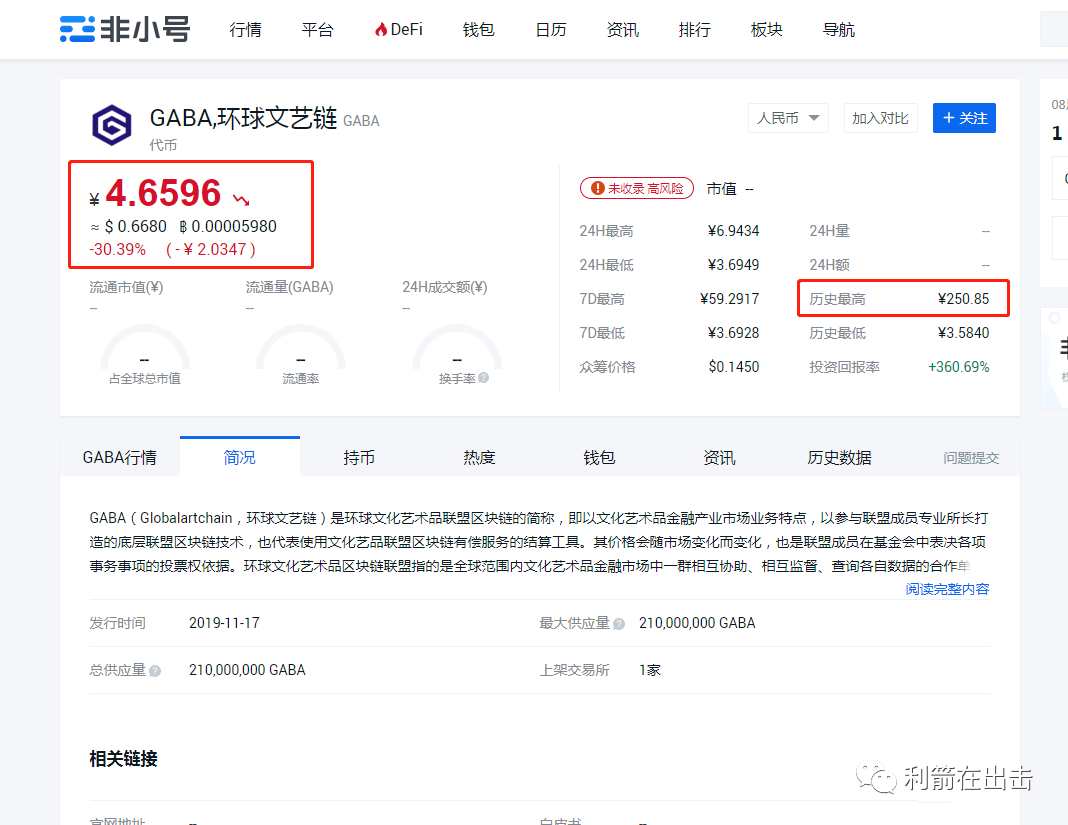Image resolution: width=1068 pixels, height=825 pixels.
Task: Click the 24H成交额(¥) label
Action: coord(444,287)
